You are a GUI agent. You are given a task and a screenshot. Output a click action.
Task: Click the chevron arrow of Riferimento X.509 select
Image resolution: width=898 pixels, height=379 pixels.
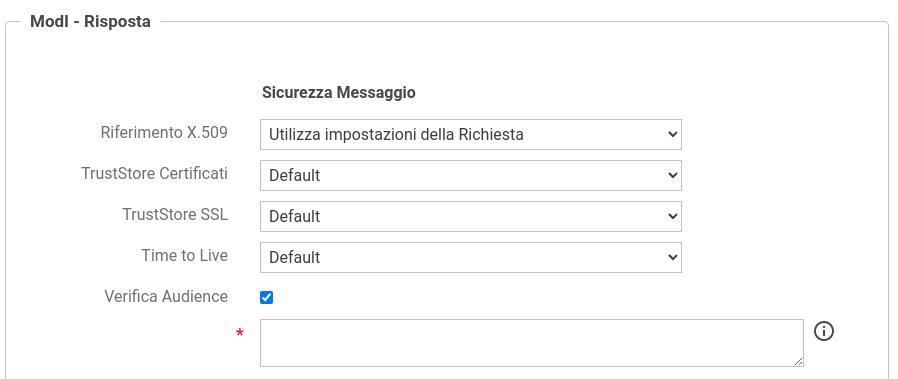pos(672,135)
